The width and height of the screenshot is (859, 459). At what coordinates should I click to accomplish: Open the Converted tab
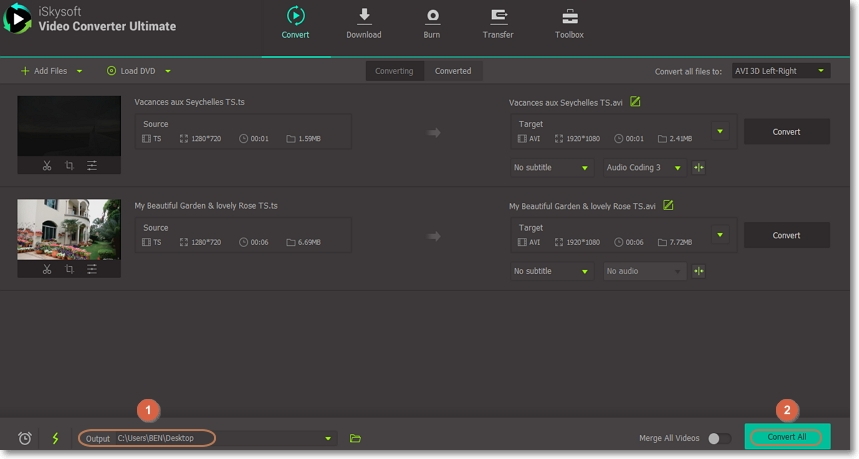pyautogui.click(x=453, y=71)
